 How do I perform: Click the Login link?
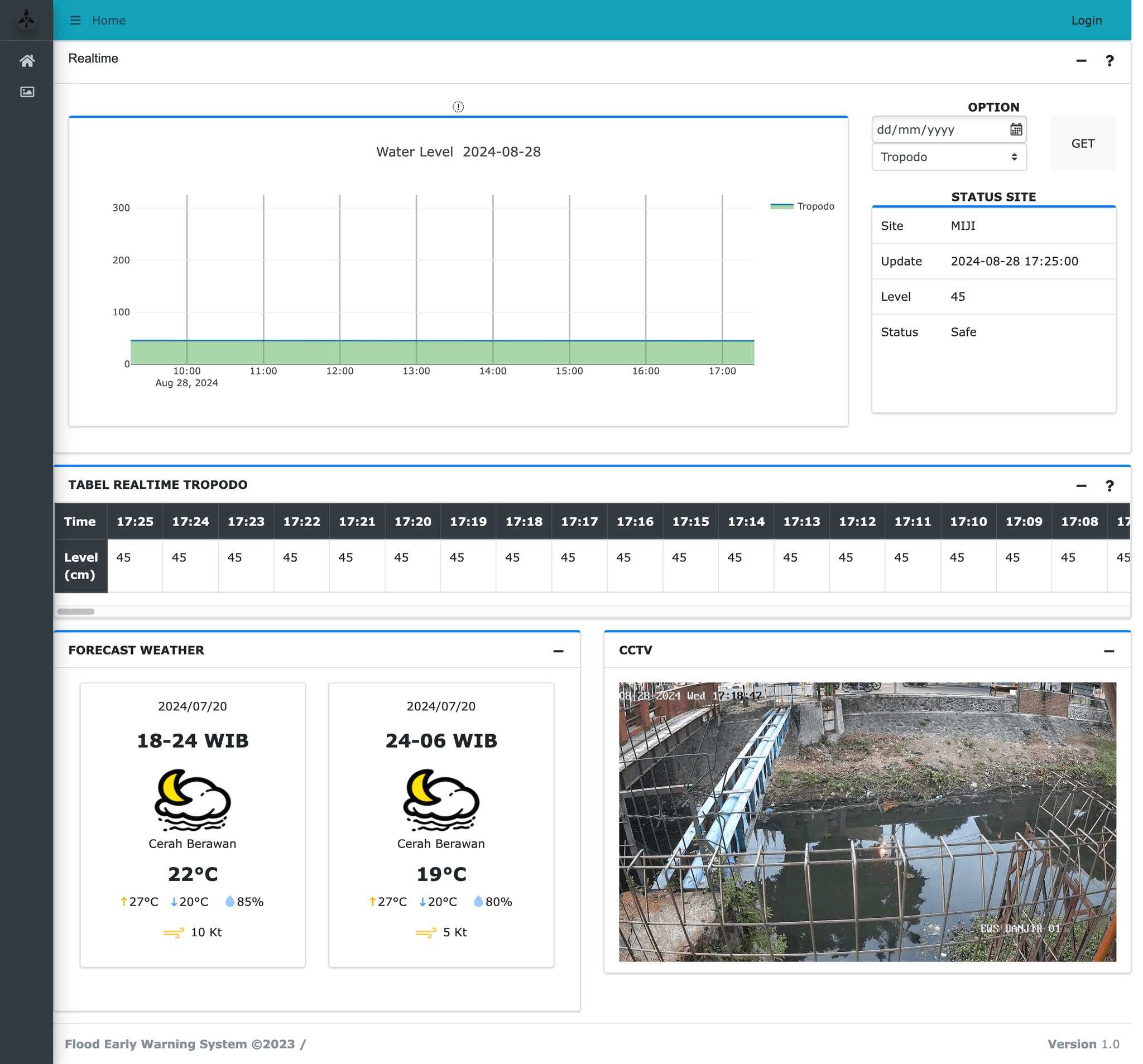1086,21
